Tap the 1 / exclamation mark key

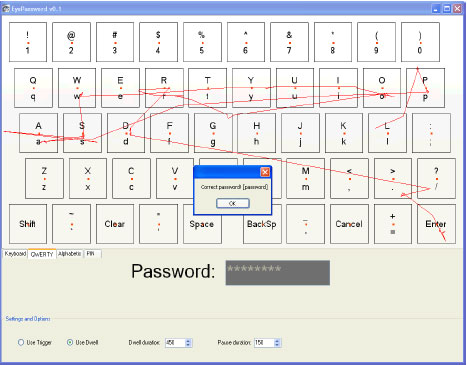point(28,42)
